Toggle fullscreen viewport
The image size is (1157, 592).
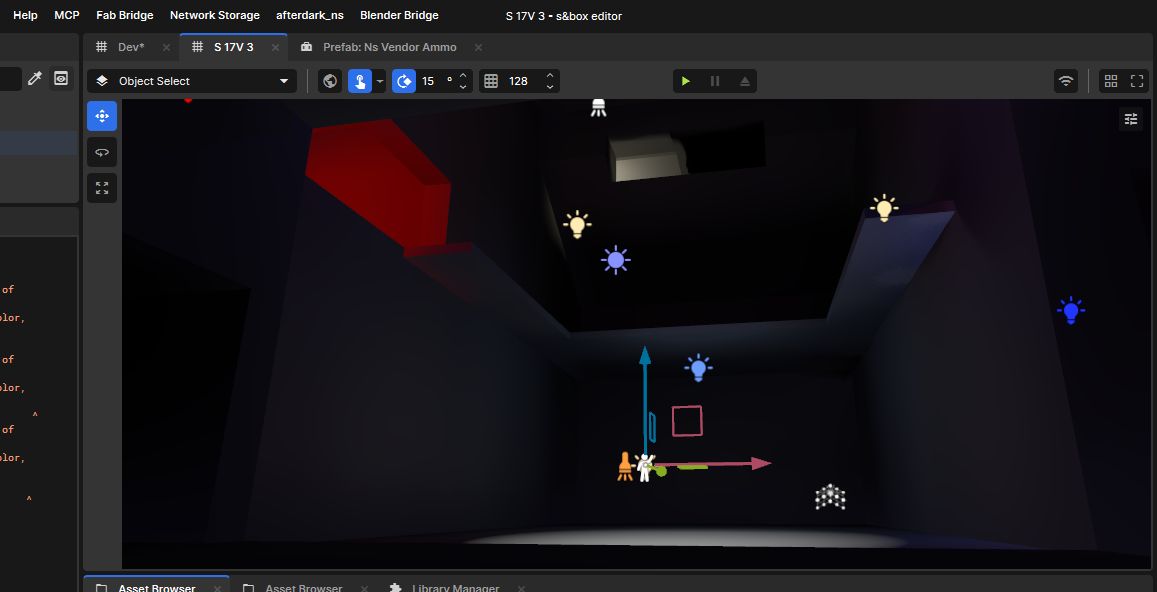pos(1136,81)
